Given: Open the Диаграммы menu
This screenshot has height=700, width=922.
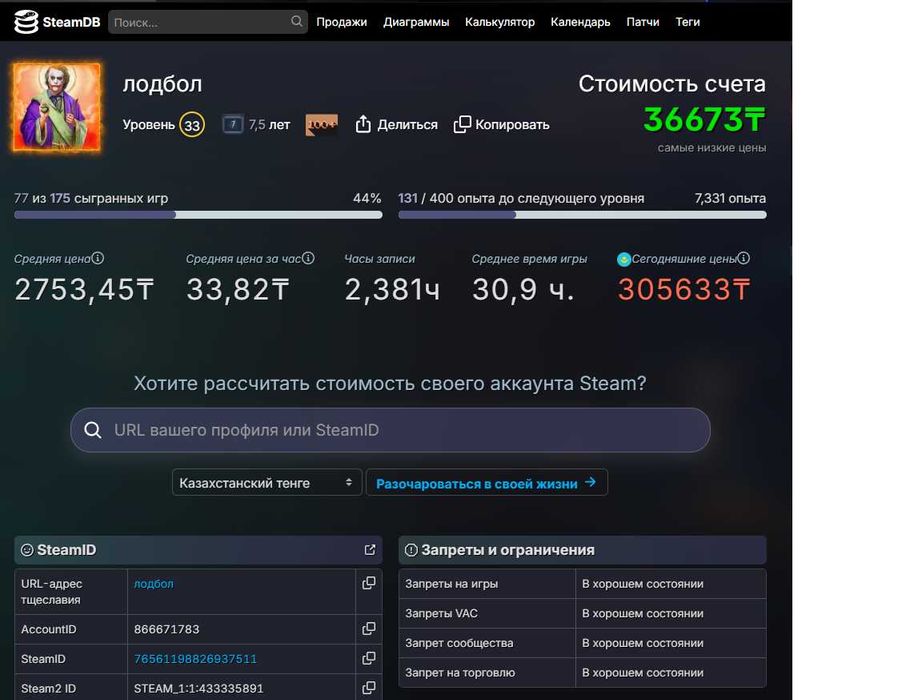Looking at the screenshot, I should click(x=416, y=22).
